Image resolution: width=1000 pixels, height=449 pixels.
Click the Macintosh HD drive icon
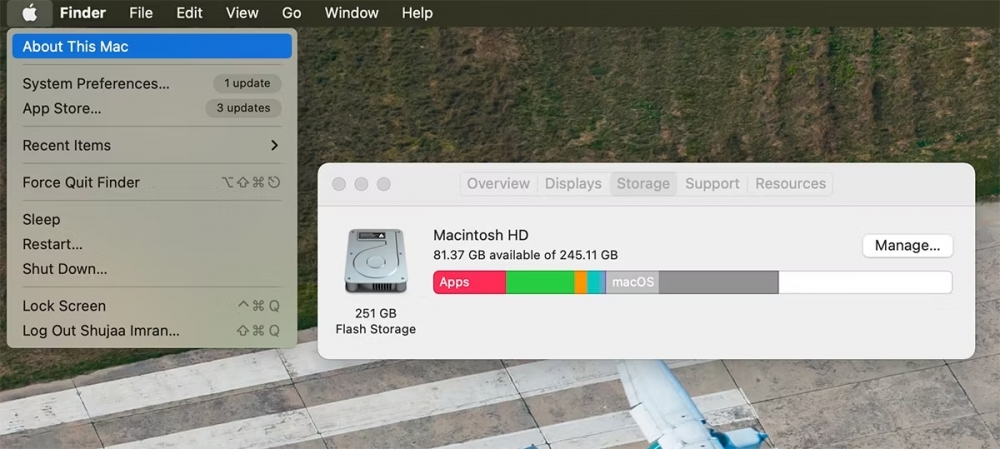click(375, 262)
